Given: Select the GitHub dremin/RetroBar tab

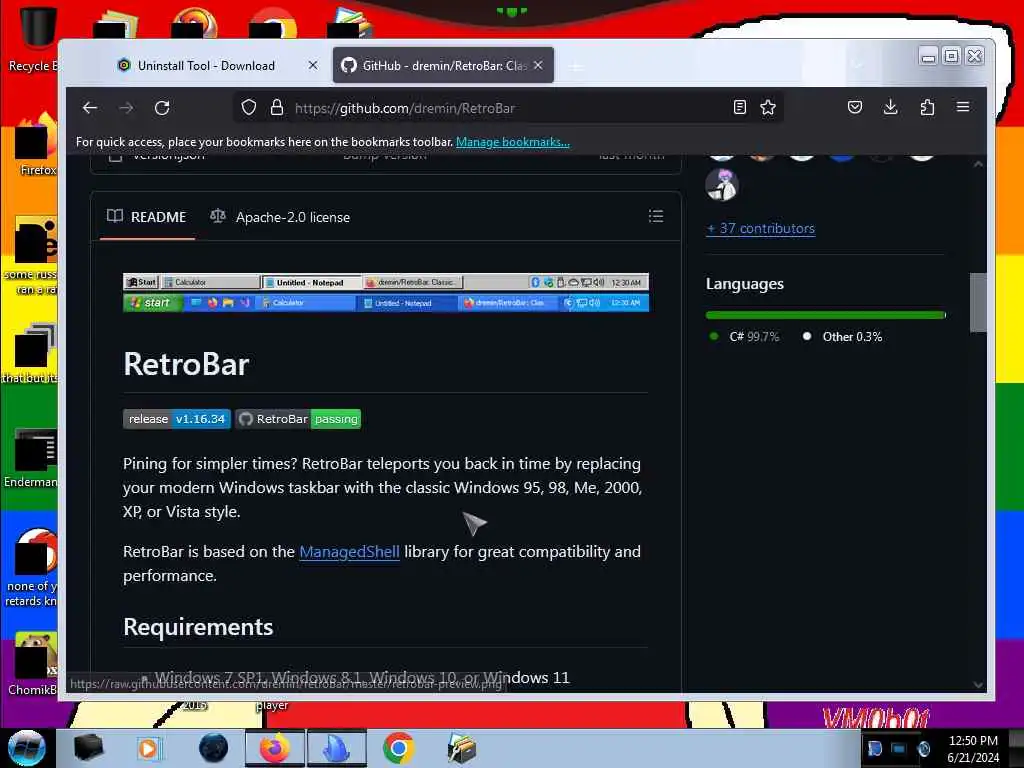Looking at the screenshot, I should 443,65.
